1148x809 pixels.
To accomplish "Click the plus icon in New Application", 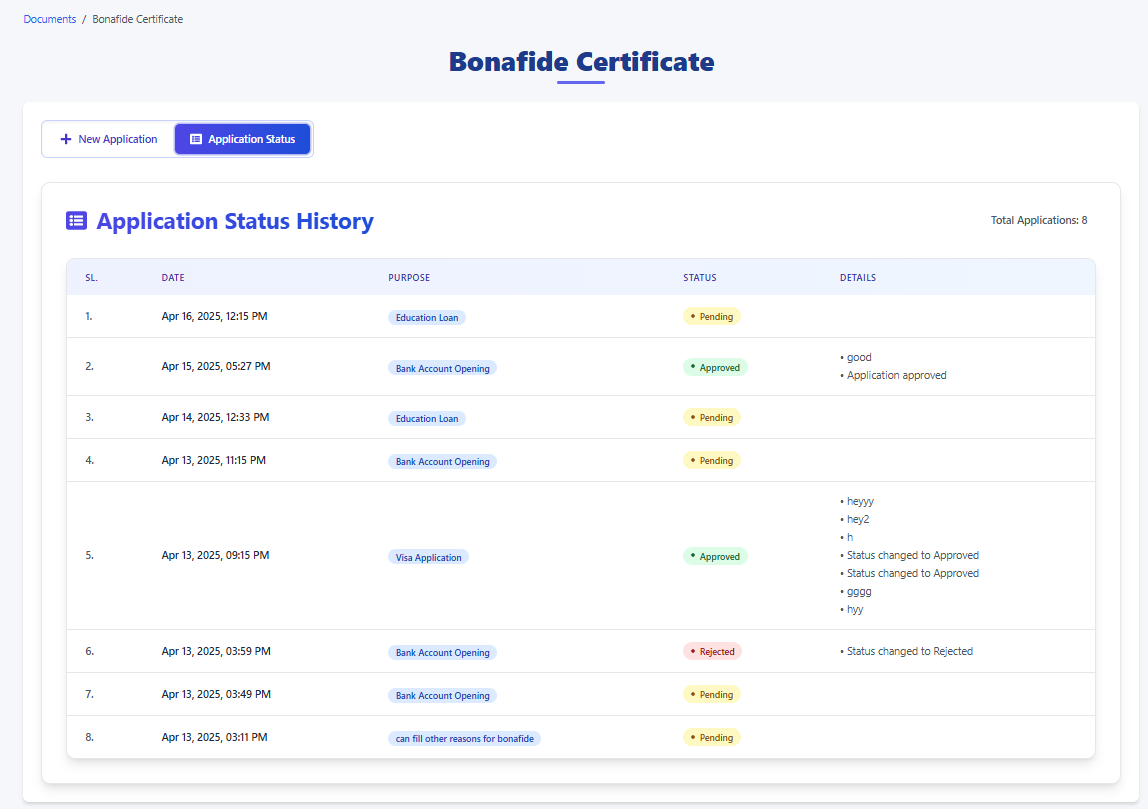I will (66, 139).
